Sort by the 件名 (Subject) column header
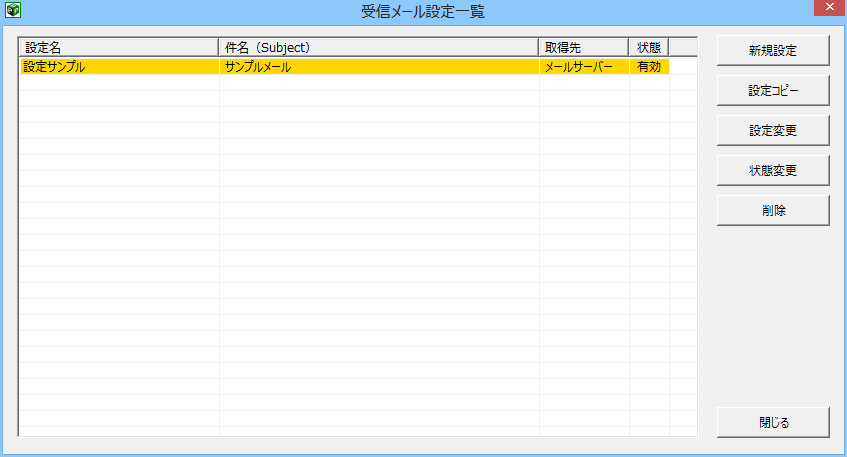This screenshot has width=847, height=457. (379, 48)
